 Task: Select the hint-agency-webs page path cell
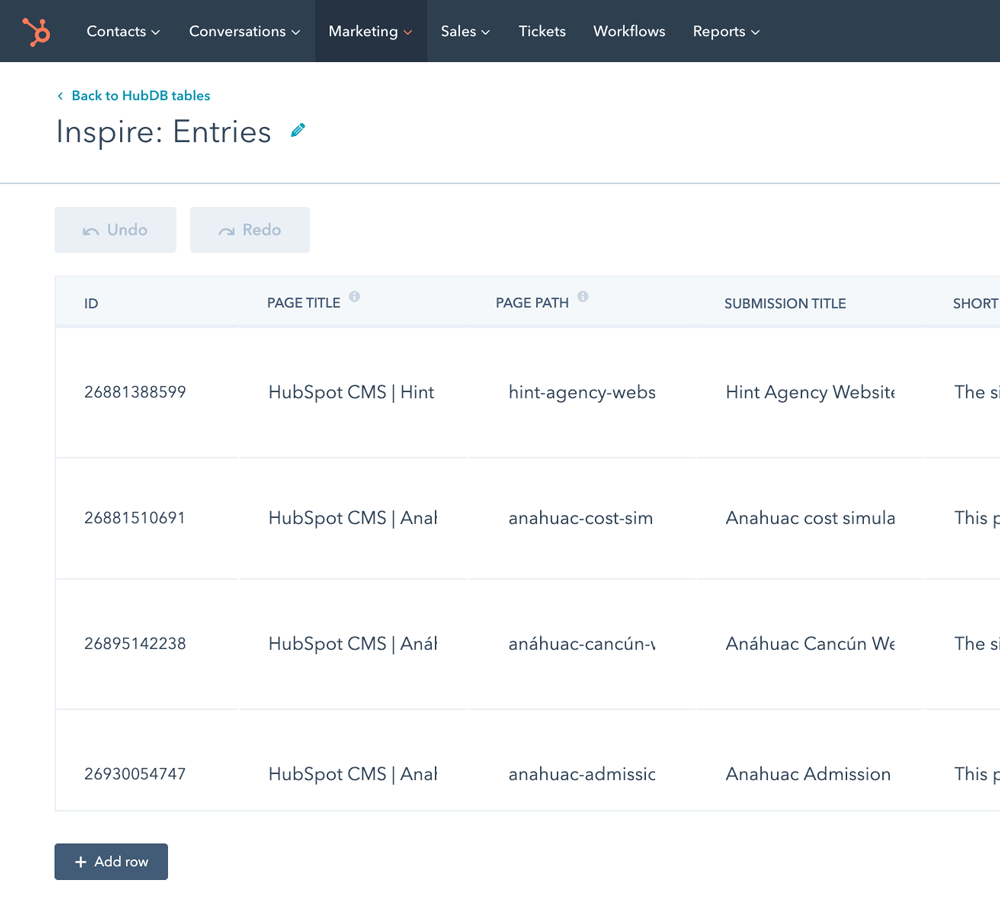[582, 392]
